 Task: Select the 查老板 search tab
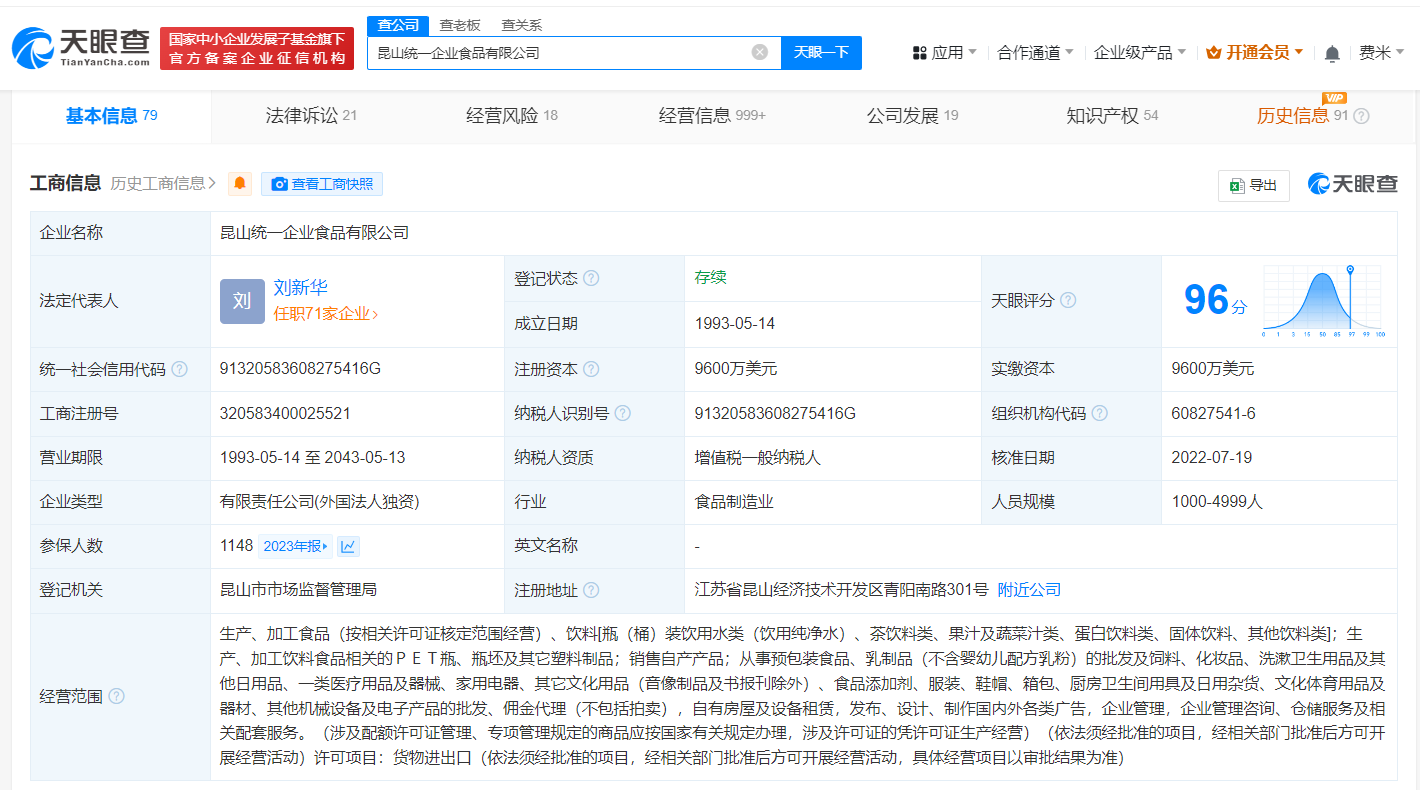[460, 25]
